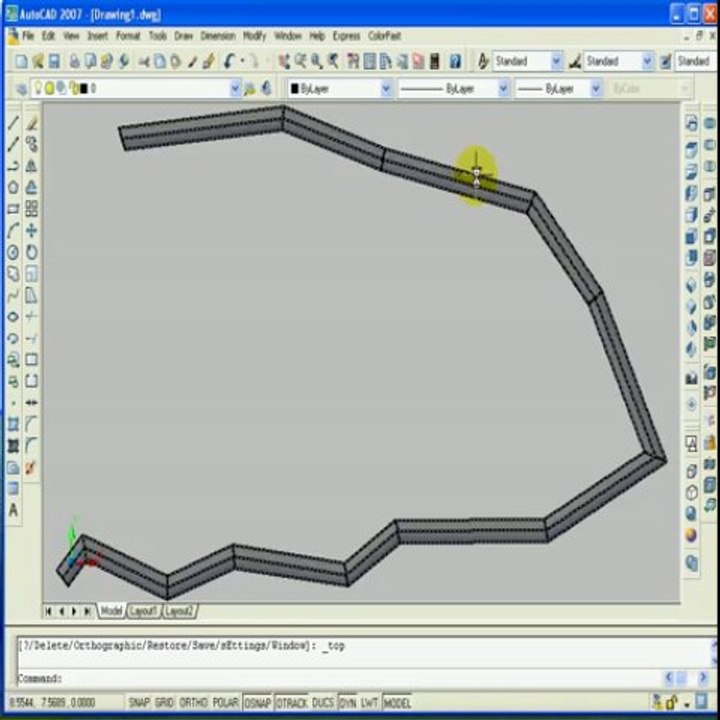The image size is (720, 720).
Task: Open the Express menu
Action: coord(346,36)
